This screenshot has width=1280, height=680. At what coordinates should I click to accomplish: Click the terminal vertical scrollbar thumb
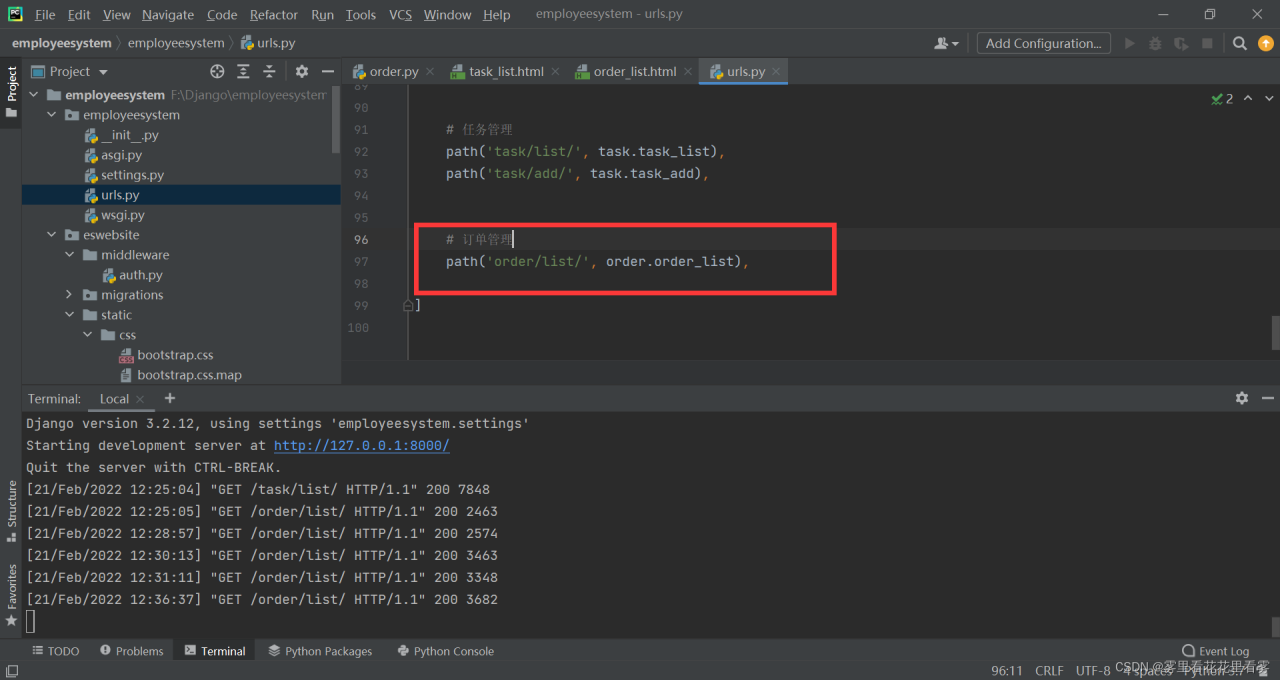tap(1275, 628)
